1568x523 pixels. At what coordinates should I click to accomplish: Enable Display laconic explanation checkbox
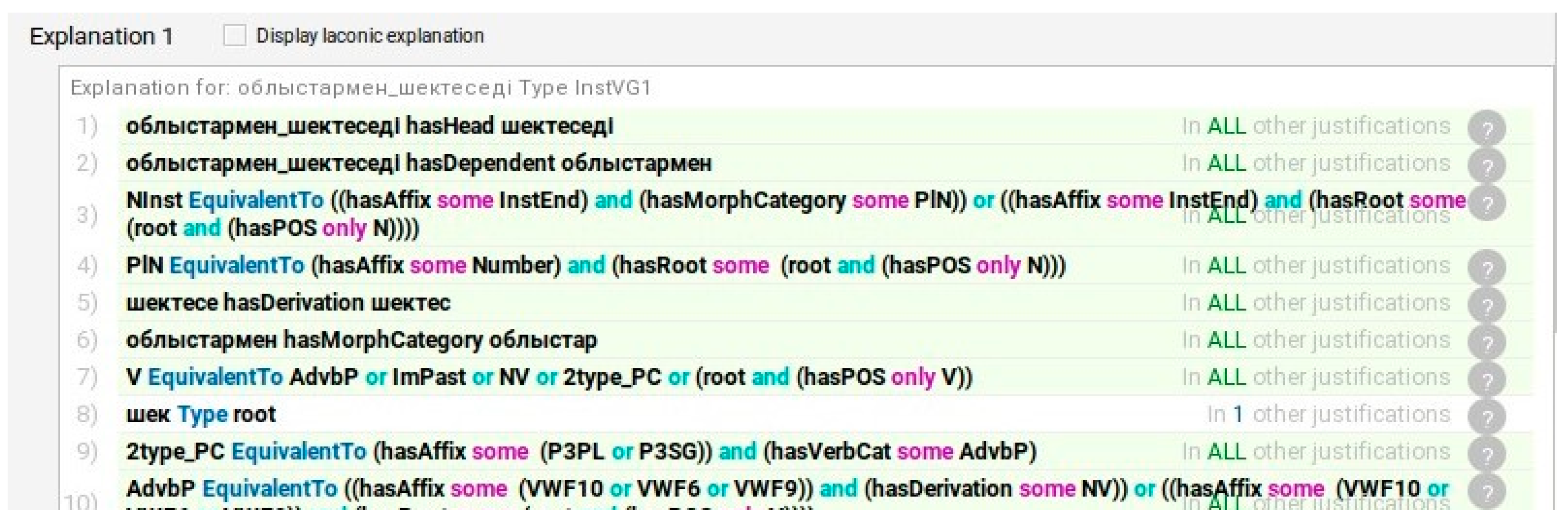[x=234, y=36]
